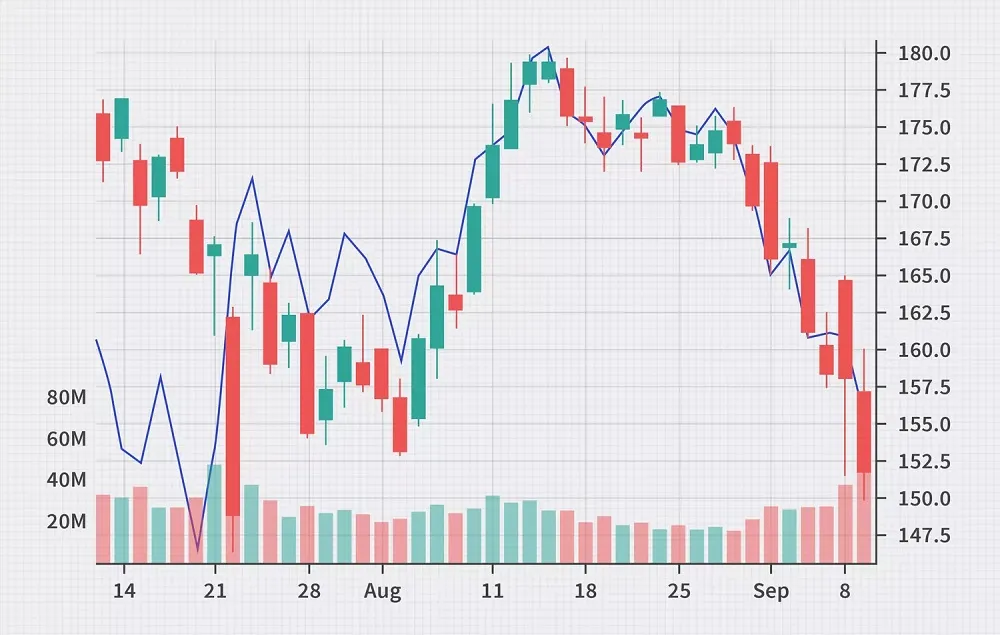Click the date label 21
Image resolution: width=1000 pixels, height=635 pixels.
coord(215,592)
